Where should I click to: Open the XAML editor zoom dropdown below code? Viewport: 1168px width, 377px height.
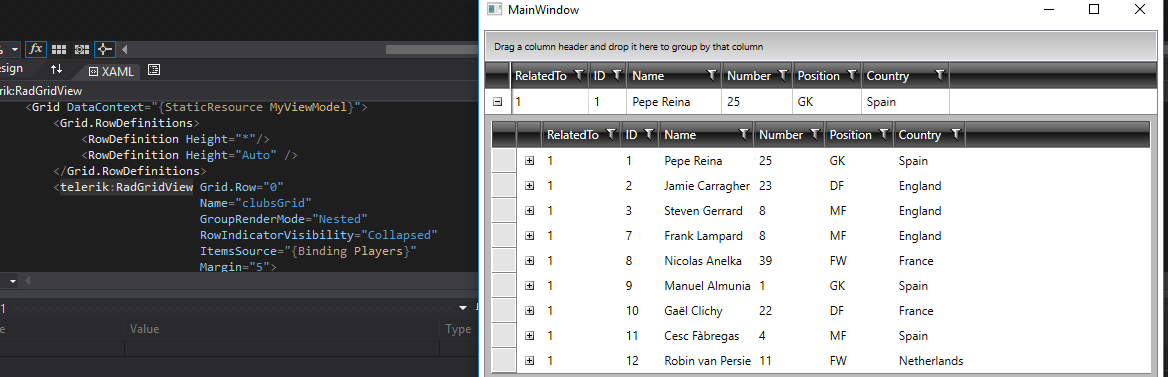[13, 282]
